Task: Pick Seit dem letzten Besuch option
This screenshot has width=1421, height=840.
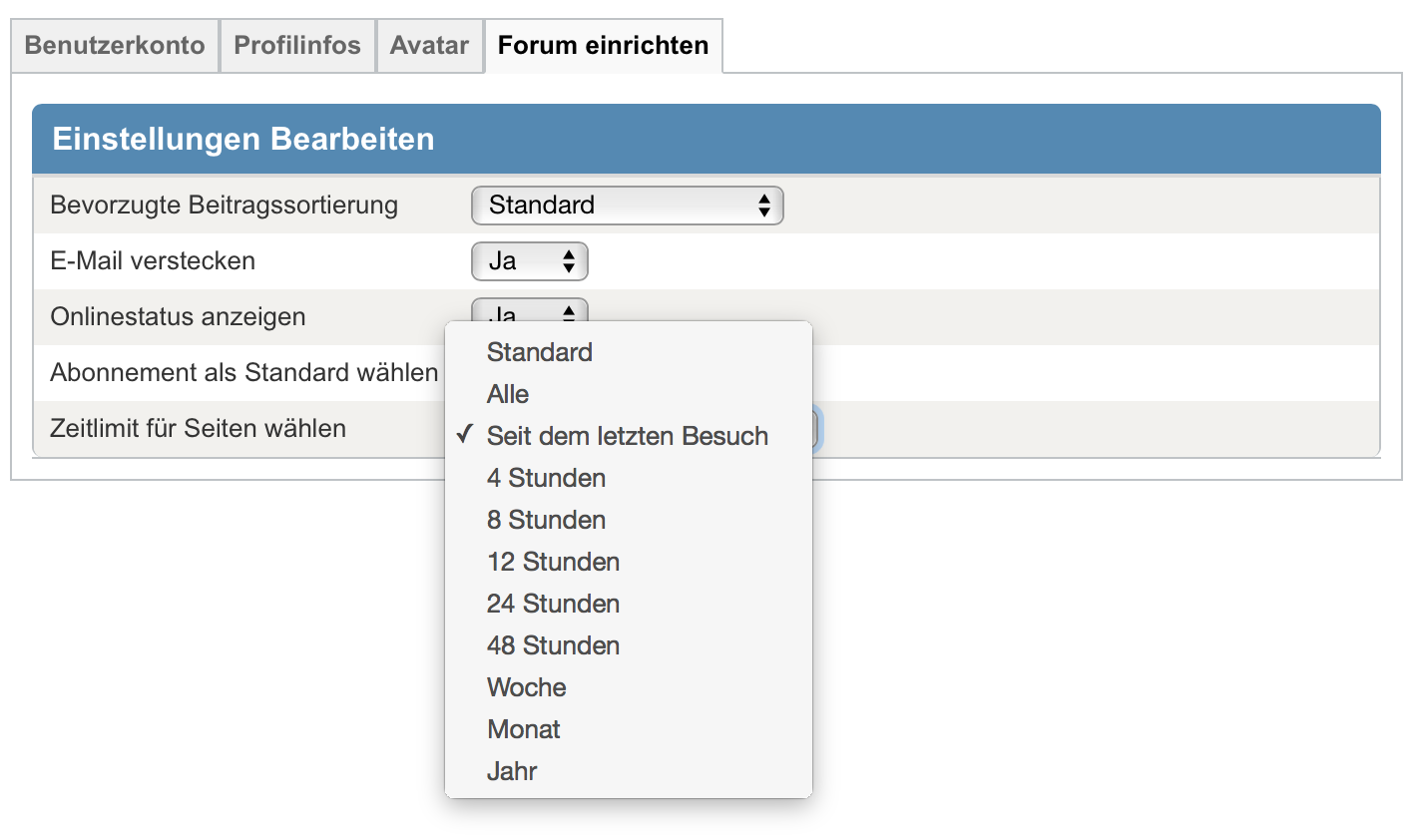Action: pos(628,436)
